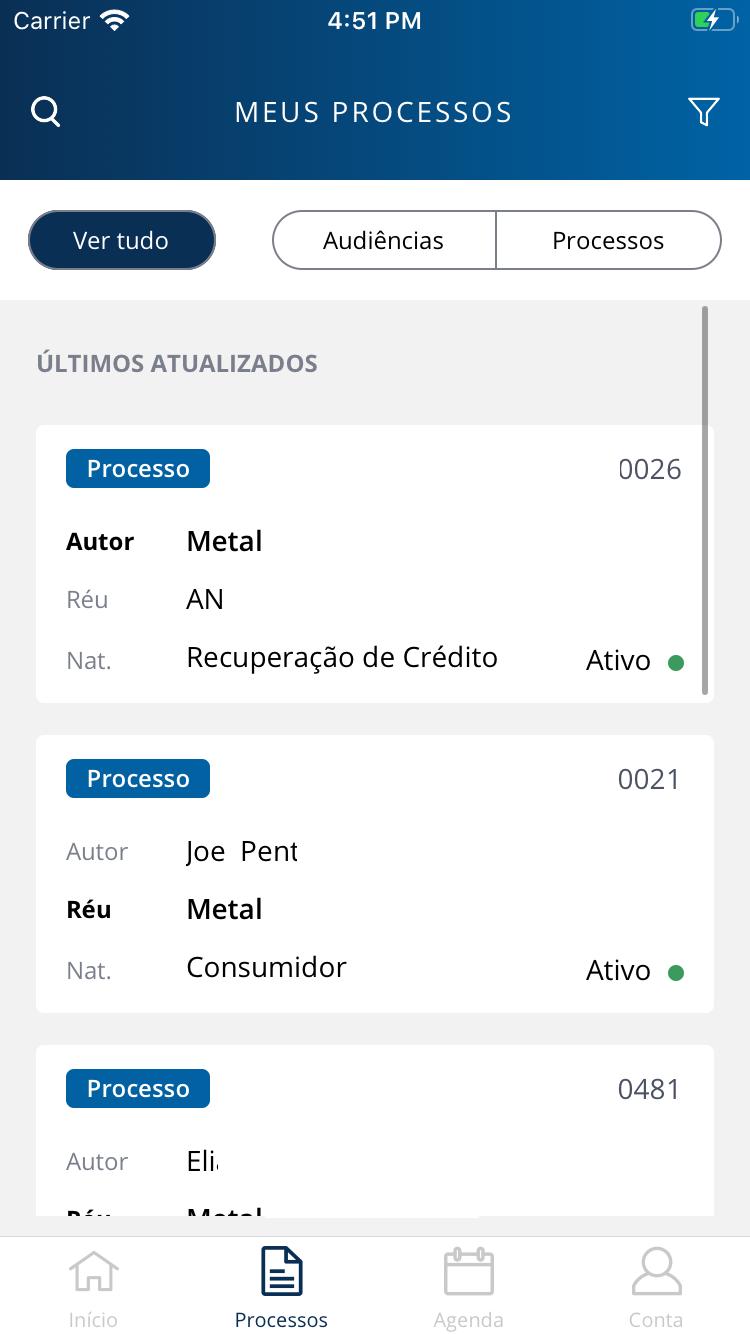Activate the Ver tudo filter
Image resolution: width=750 pixels, height=1334 pixels.
point(122,240)
